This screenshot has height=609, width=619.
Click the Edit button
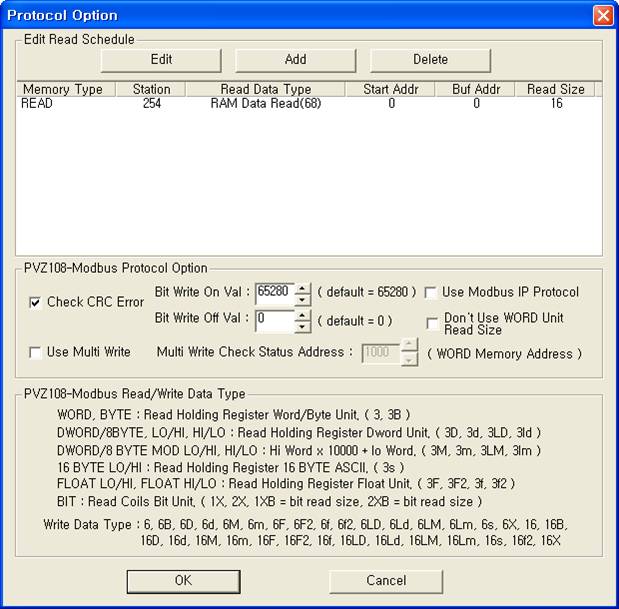tap(161, 59)
